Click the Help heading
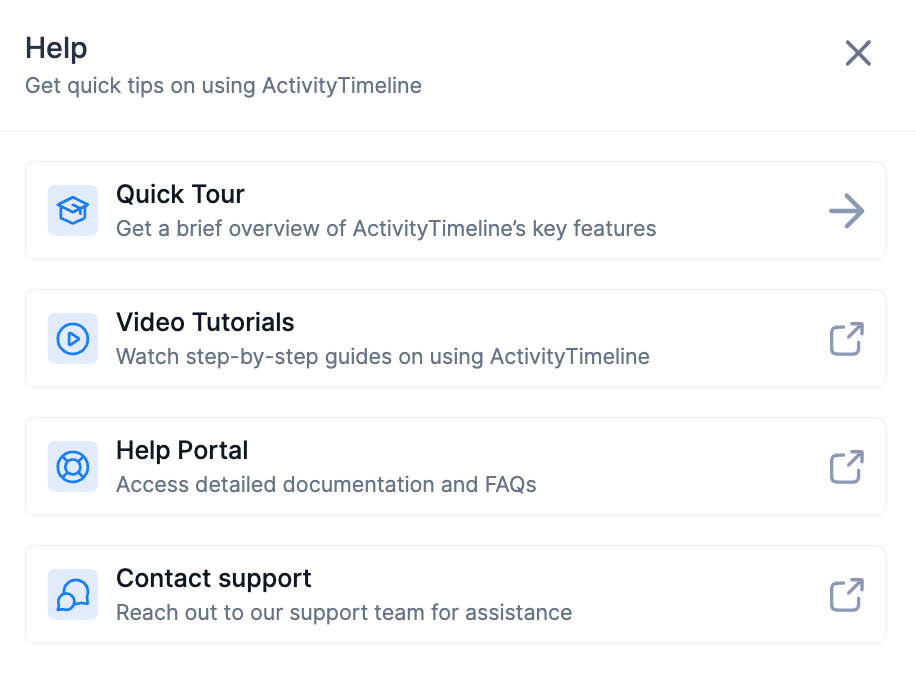916x674 pixels. tap(56, 48)
